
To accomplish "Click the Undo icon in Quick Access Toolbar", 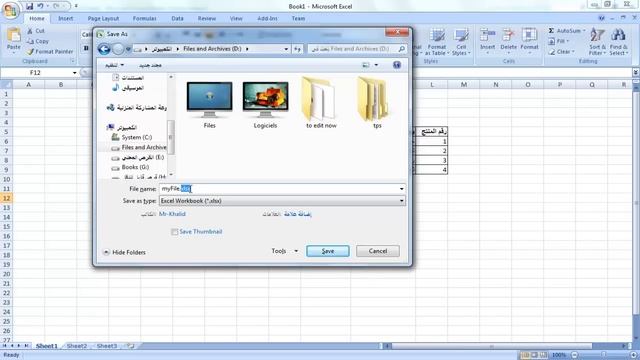I will click(40, 6).
